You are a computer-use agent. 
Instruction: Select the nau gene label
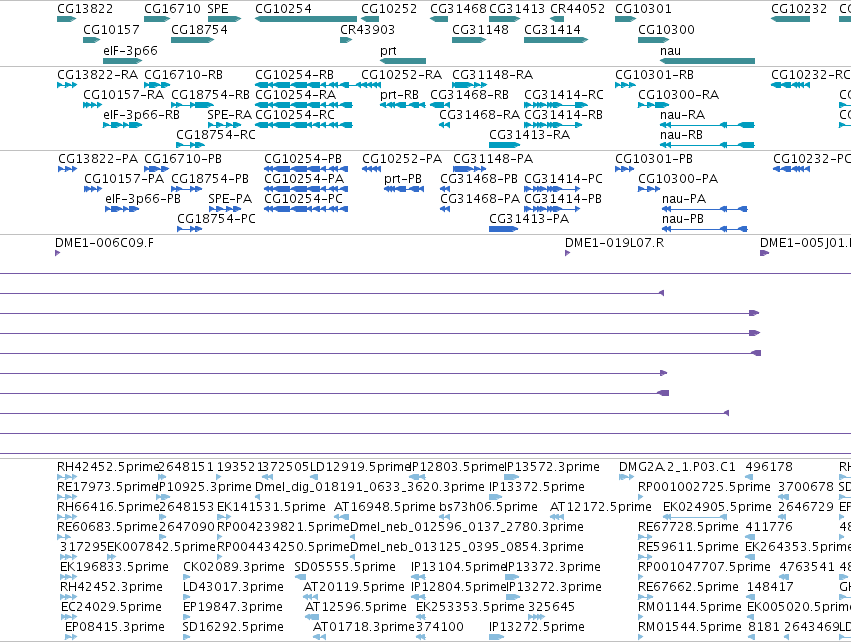click(670, 50)
